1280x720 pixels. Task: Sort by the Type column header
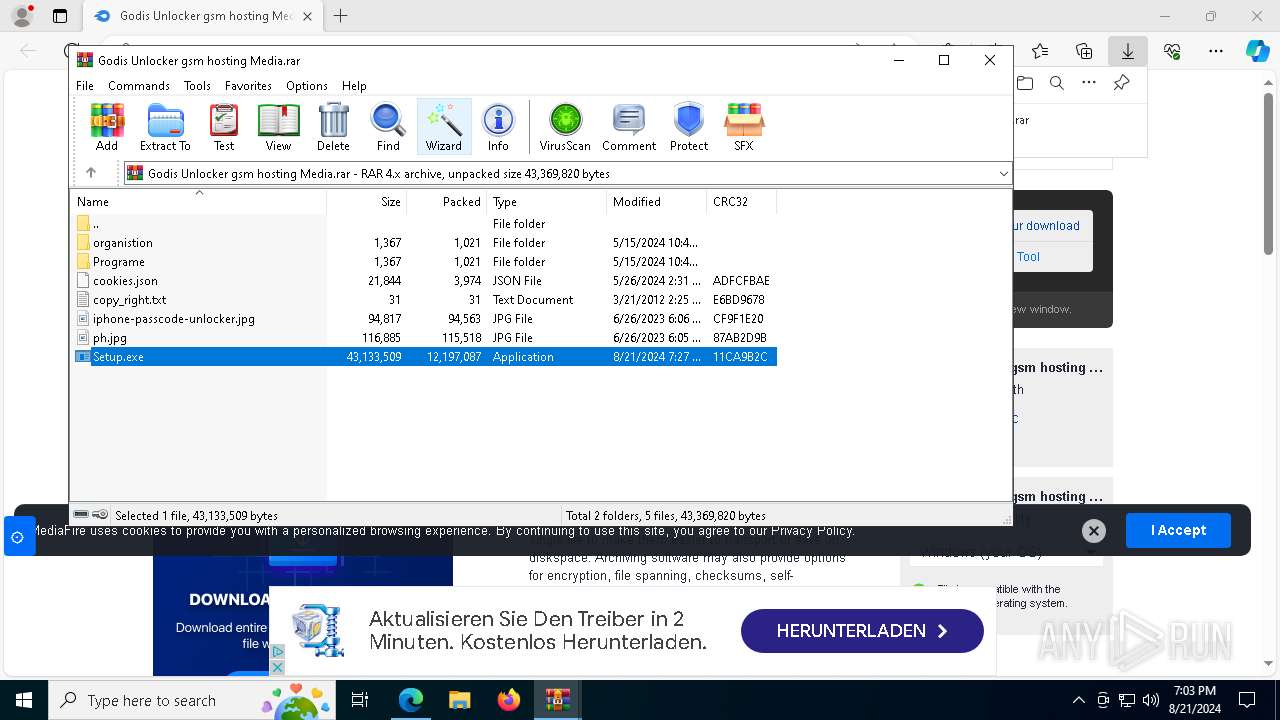click(x=546, y=202)
